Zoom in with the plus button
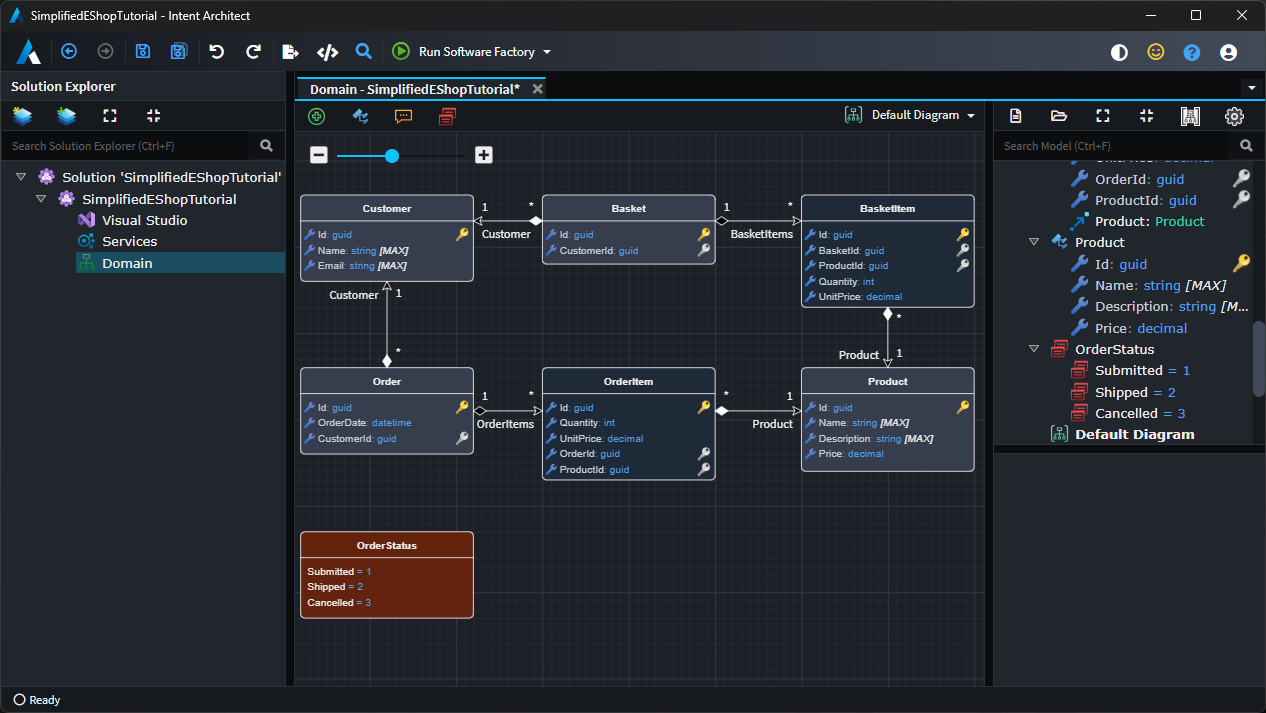This screenshot has height=713, width=1266. [484, 155]
